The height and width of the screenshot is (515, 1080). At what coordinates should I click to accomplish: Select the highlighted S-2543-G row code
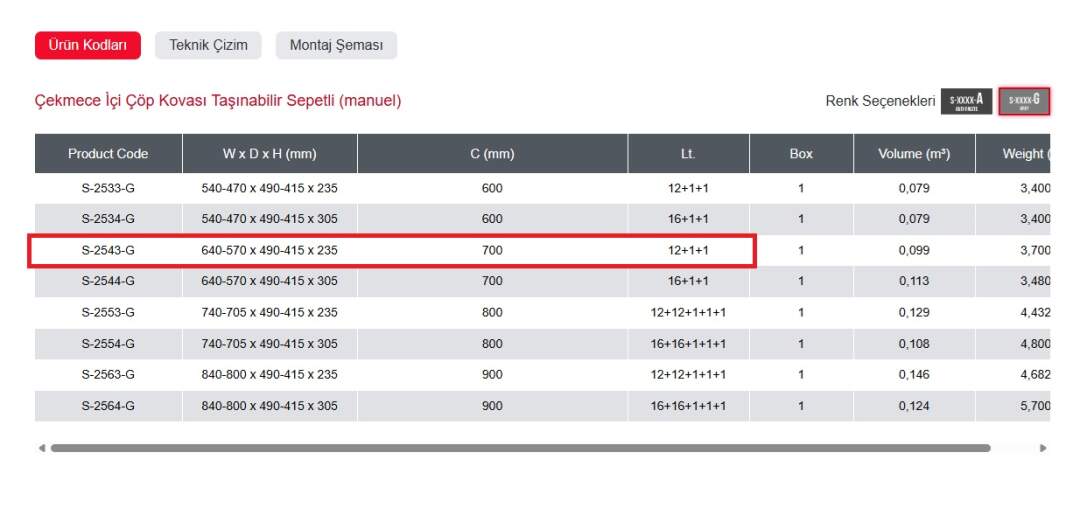[x=108, y=251]
